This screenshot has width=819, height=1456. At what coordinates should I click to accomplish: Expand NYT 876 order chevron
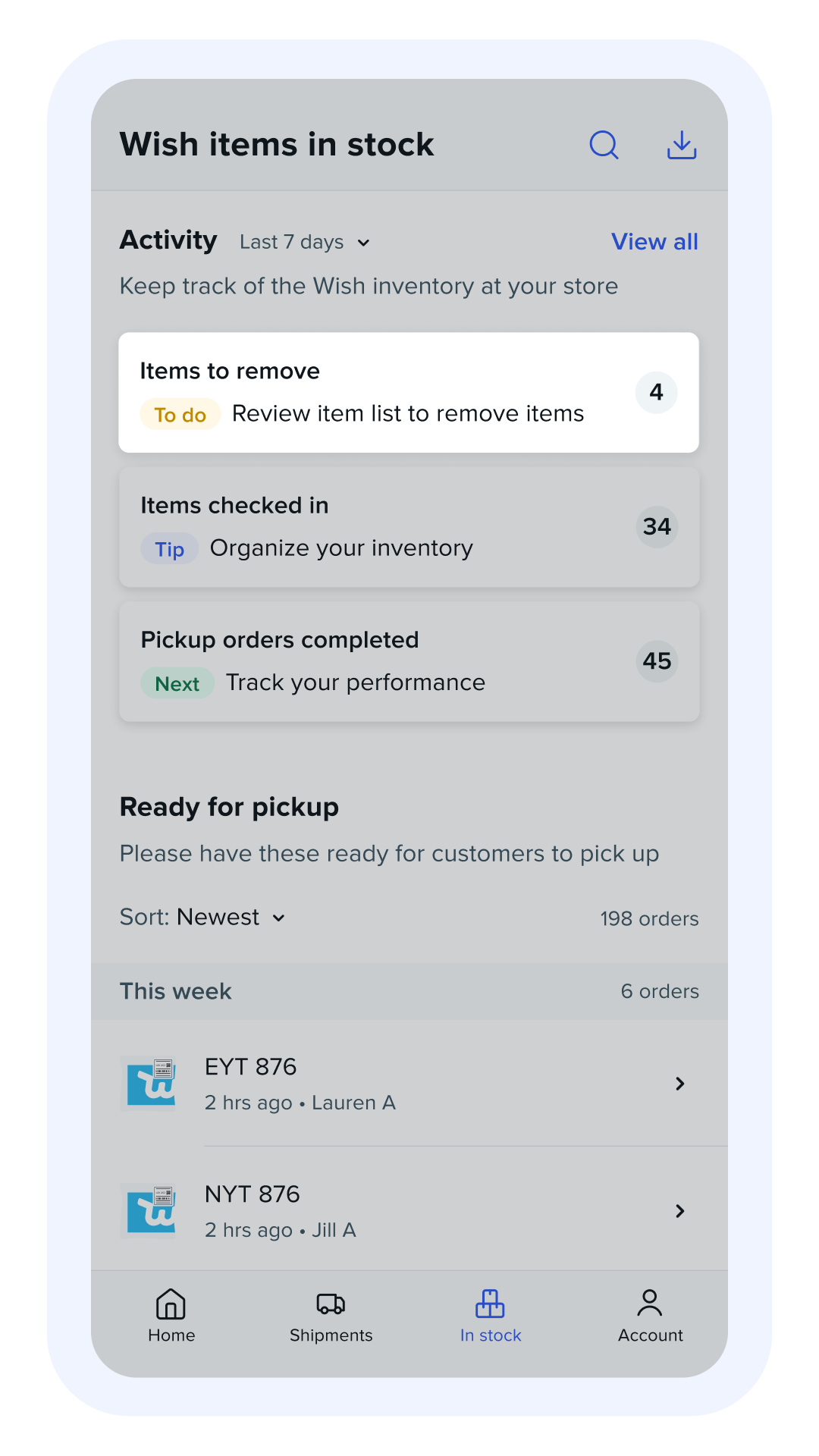click(x=680, y=1211)
